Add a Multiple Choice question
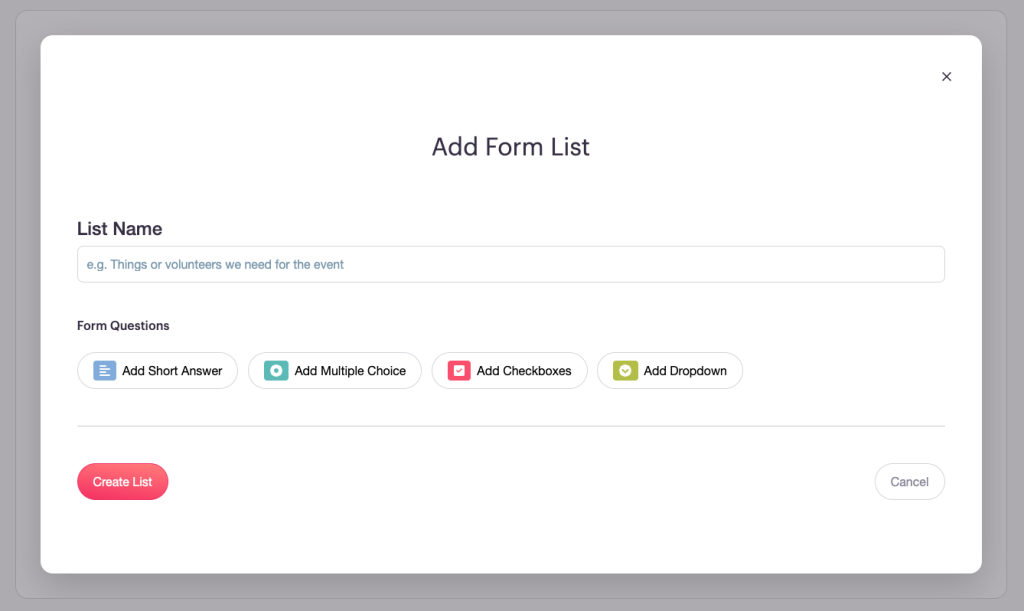This screenshot has width=1024, height=611. [x=334, y=370]
